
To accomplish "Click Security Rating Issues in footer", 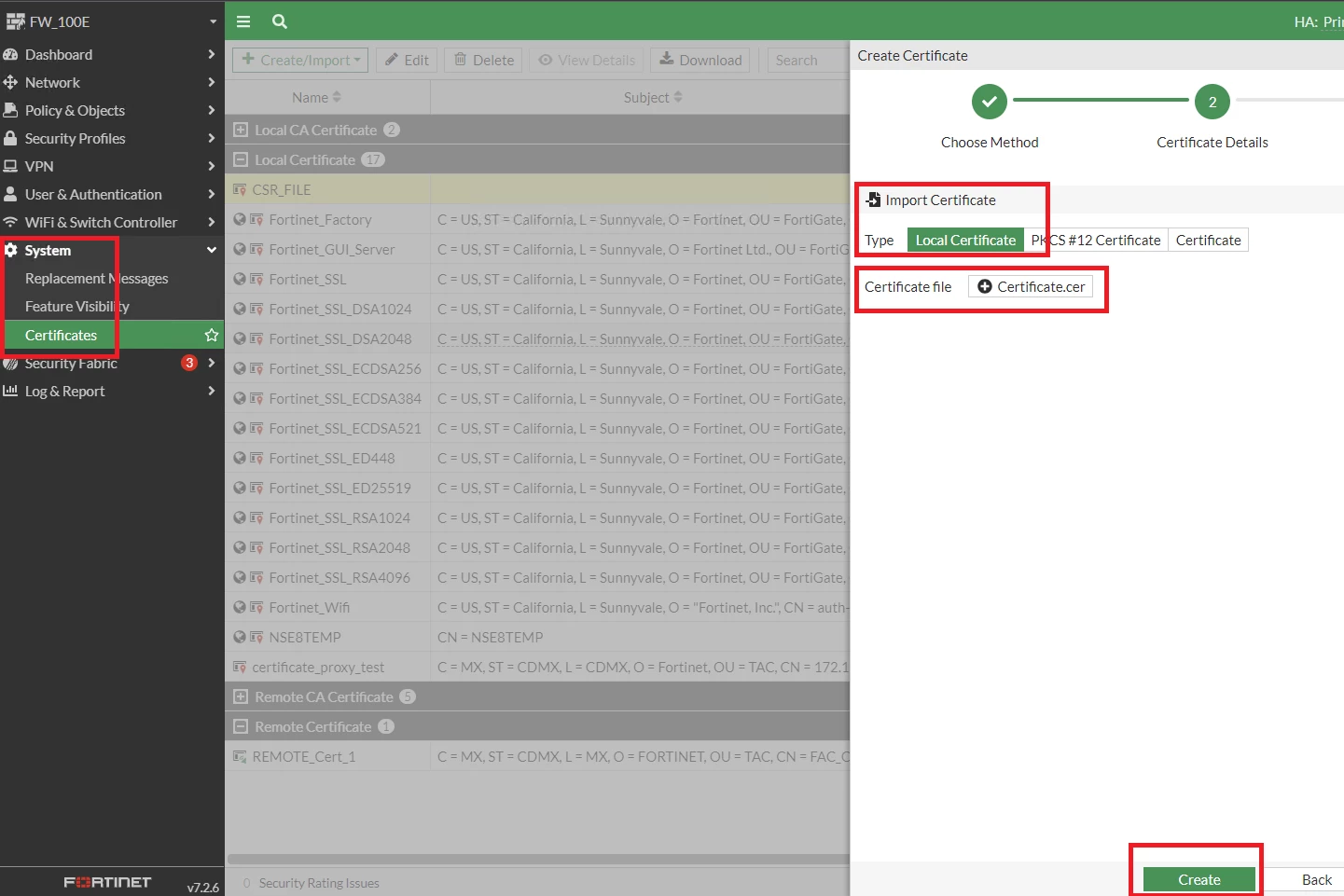I will (319, 883).
